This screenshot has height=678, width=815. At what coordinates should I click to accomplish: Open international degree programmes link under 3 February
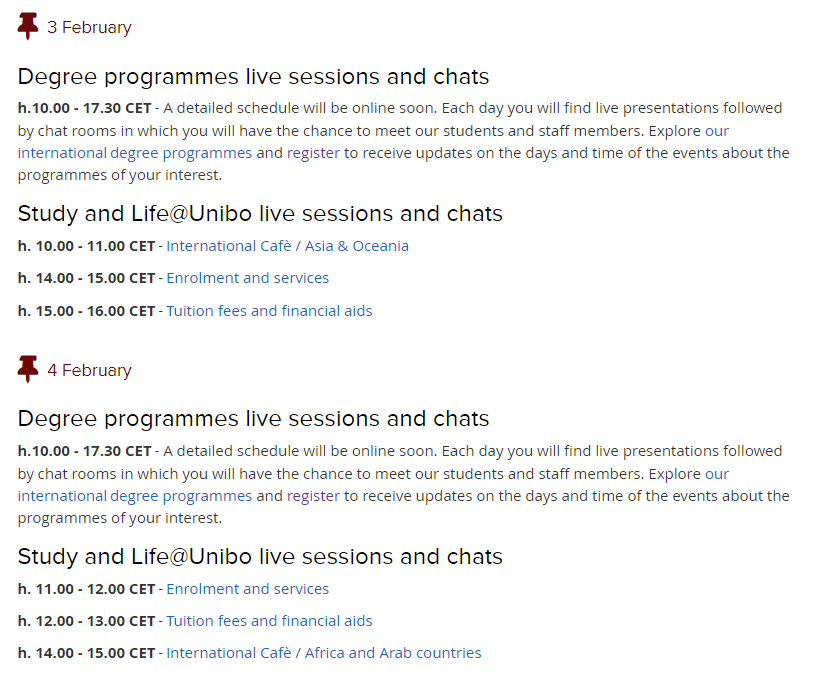click(135, 153)
